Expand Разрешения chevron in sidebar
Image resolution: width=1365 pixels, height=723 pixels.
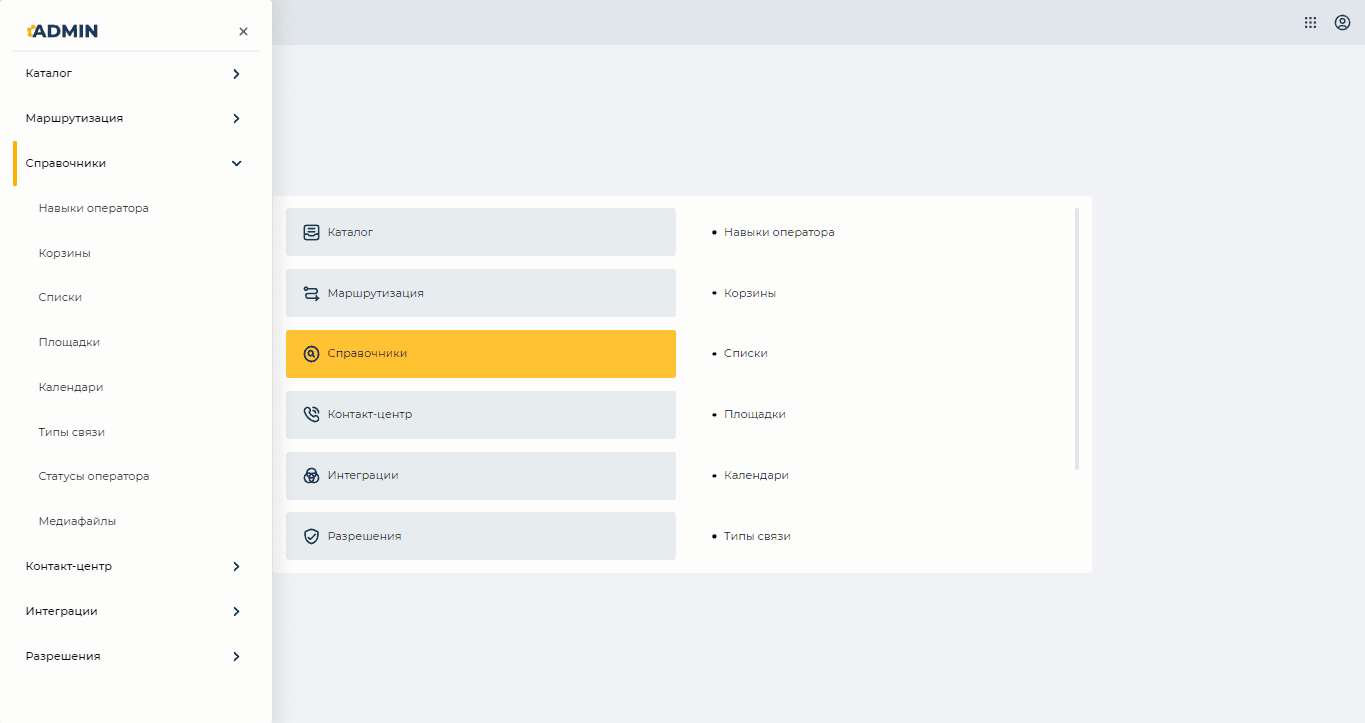(x=236, y=656)
